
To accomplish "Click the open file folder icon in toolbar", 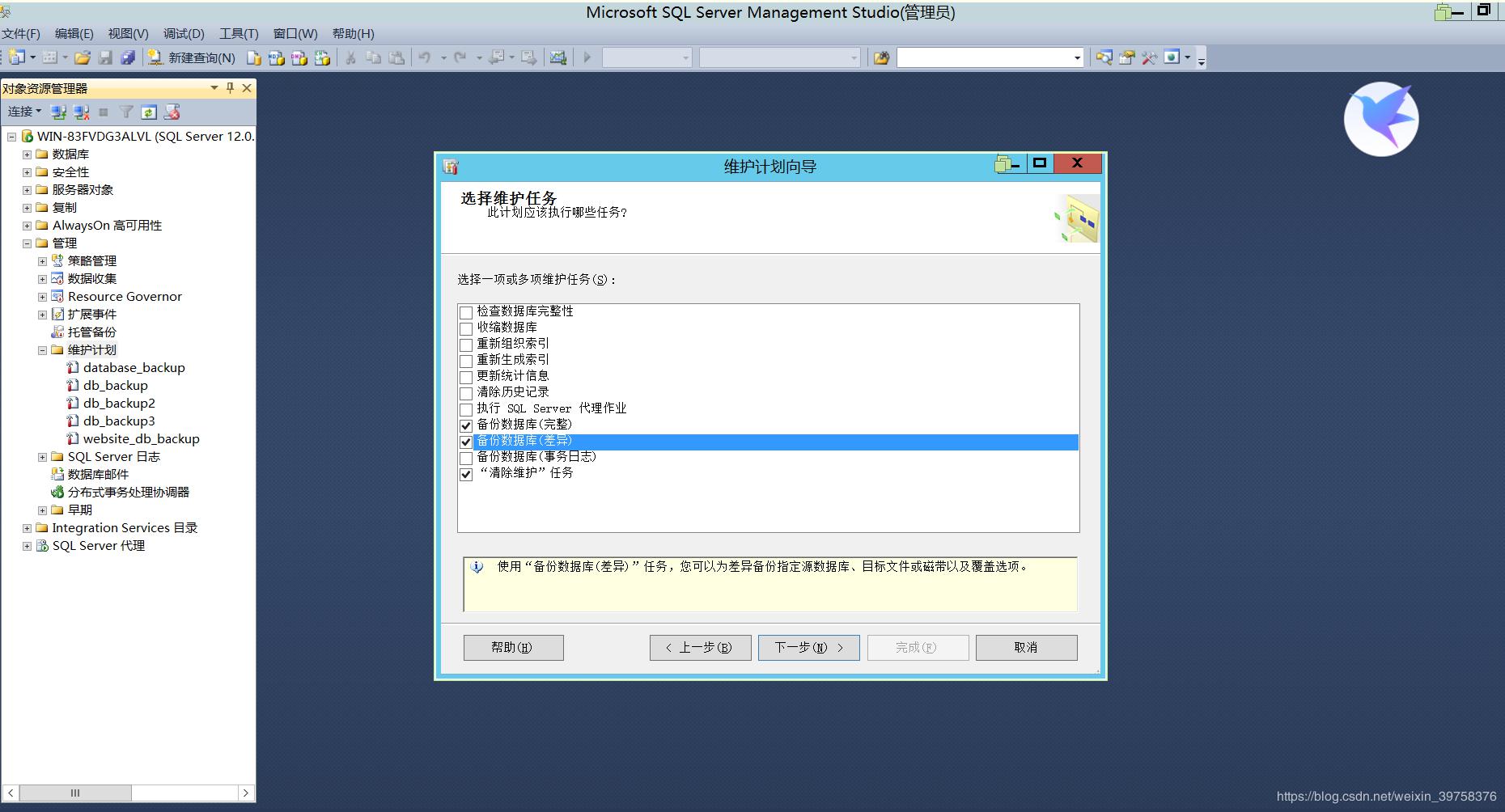I will [82, 57].
